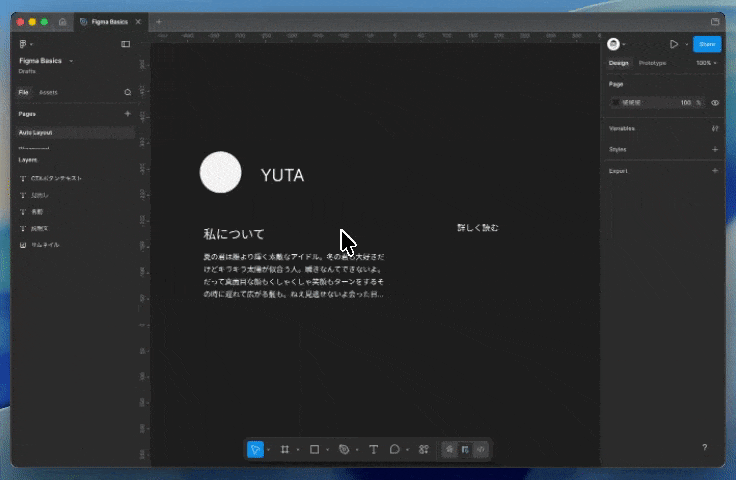Image resolution: width=736 pixels, height=480 pixels.
Task: Add a new page with plus button
Action: tap(127, 114)
